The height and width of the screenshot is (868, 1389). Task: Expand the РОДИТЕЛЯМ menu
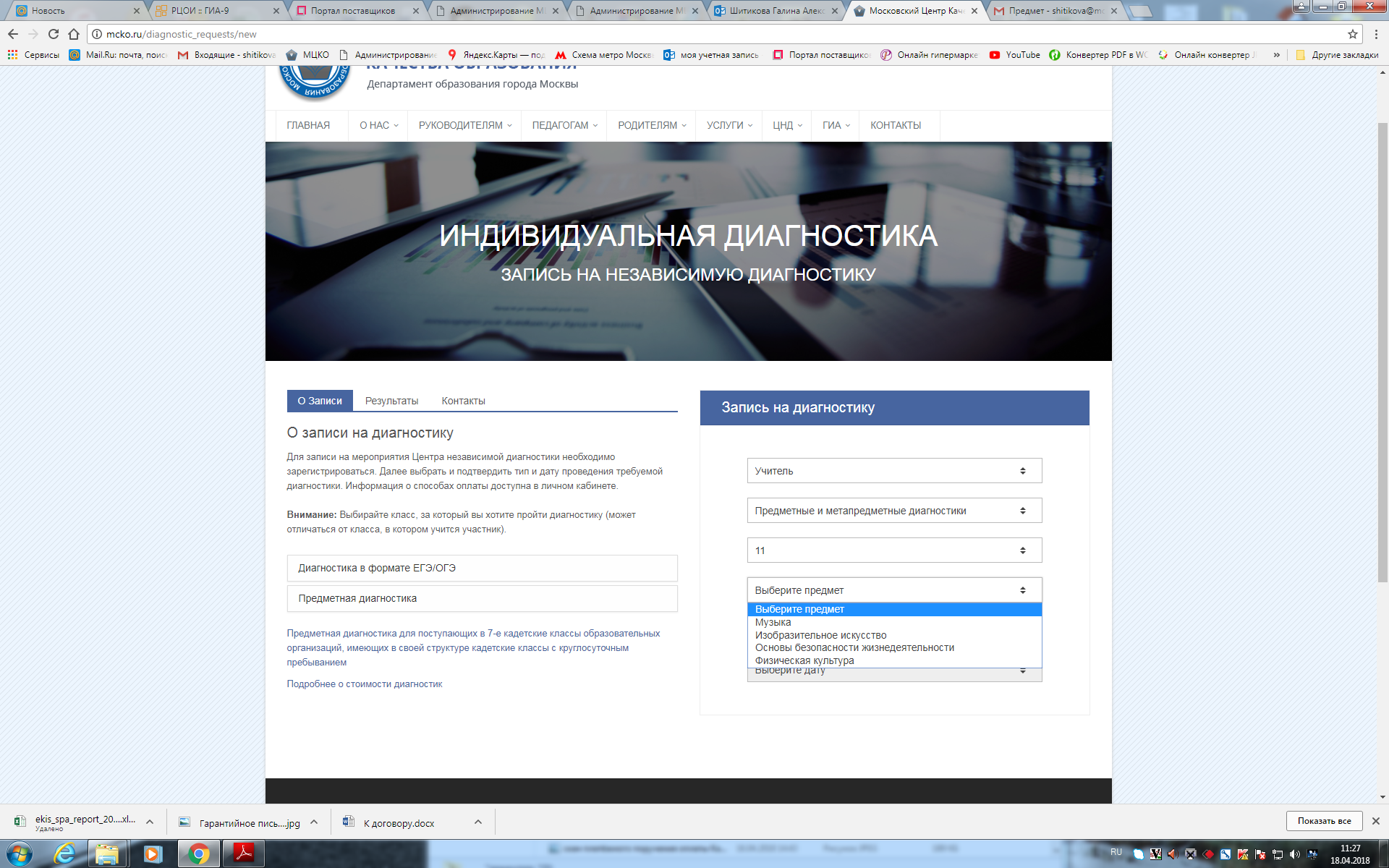pyautogui.click(x=652, y=126)
